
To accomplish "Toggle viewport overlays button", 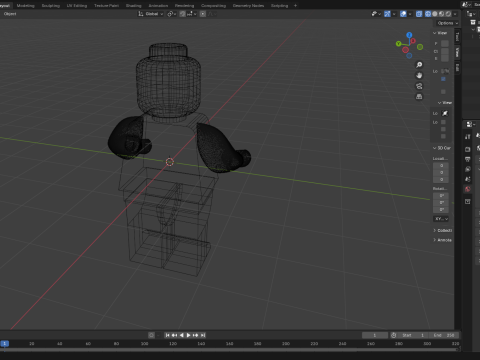I will pyautogui.click(x=403, y=14).
